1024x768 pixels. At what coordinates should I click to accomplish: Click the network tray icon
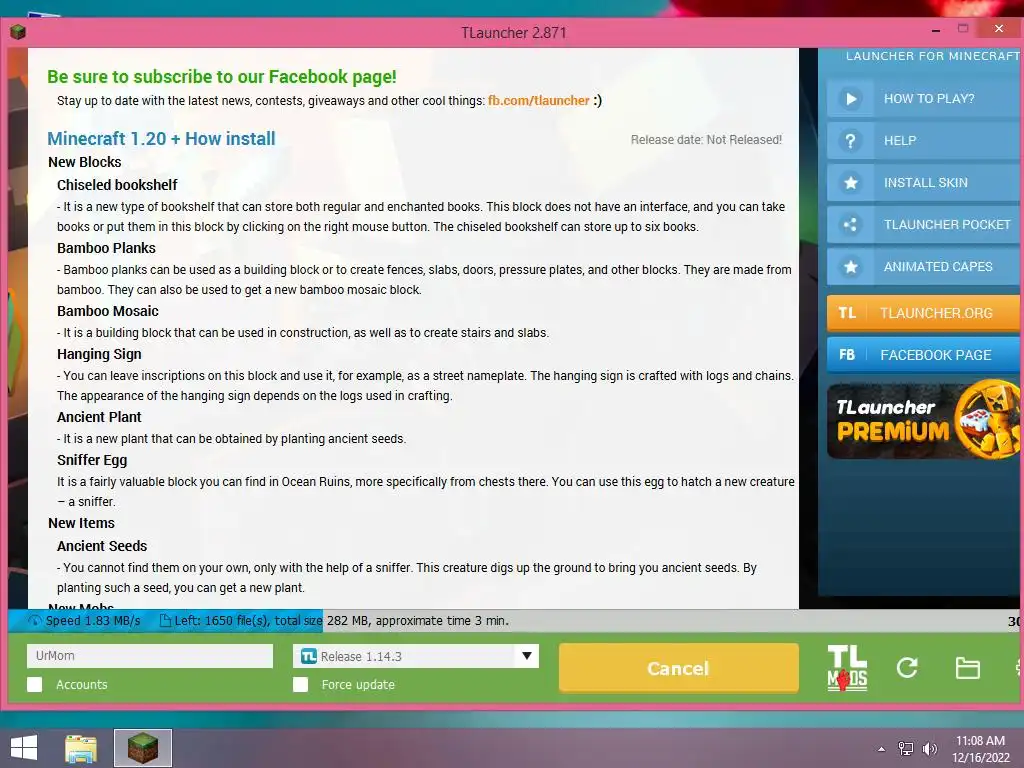pos(906,748)
